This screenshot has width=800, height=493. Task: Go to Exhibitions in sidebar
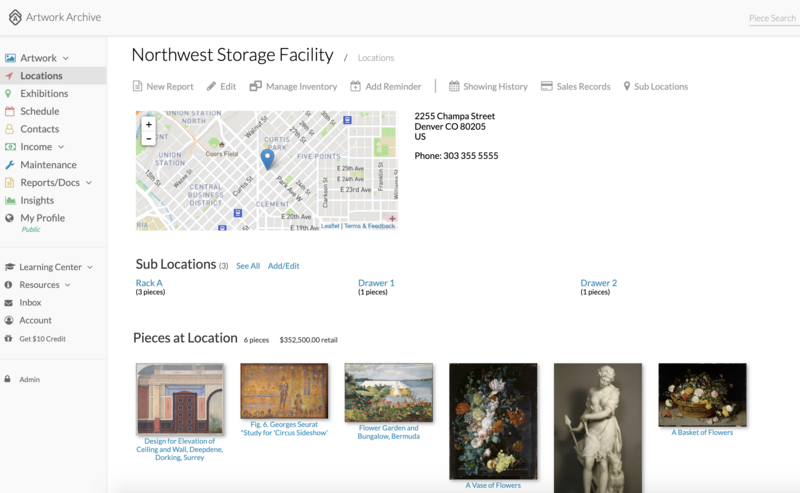pyautogui.click(x=44, y=94)
